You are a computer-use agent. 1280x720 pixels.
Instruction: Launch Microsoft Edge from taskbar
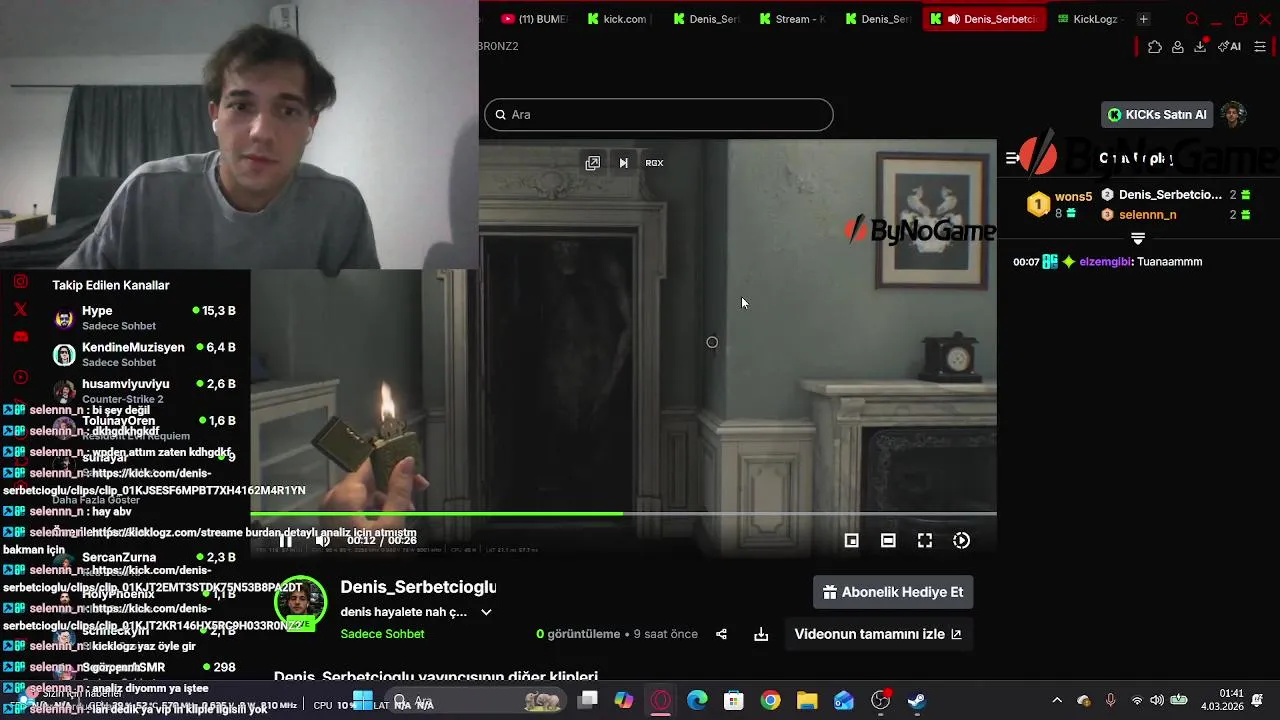click(697, 701)
